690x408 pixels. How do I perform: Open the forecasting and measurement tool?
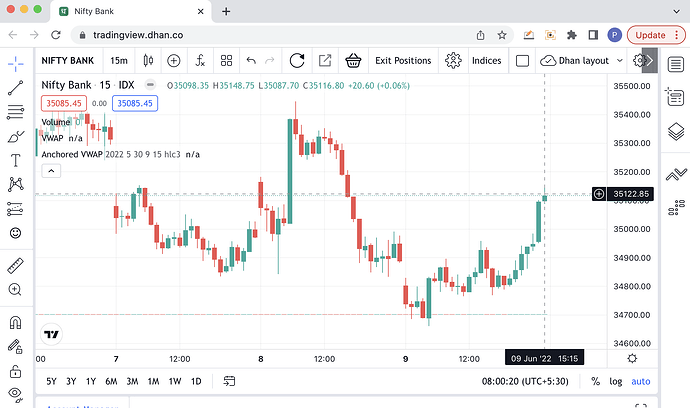pos(15,209)
